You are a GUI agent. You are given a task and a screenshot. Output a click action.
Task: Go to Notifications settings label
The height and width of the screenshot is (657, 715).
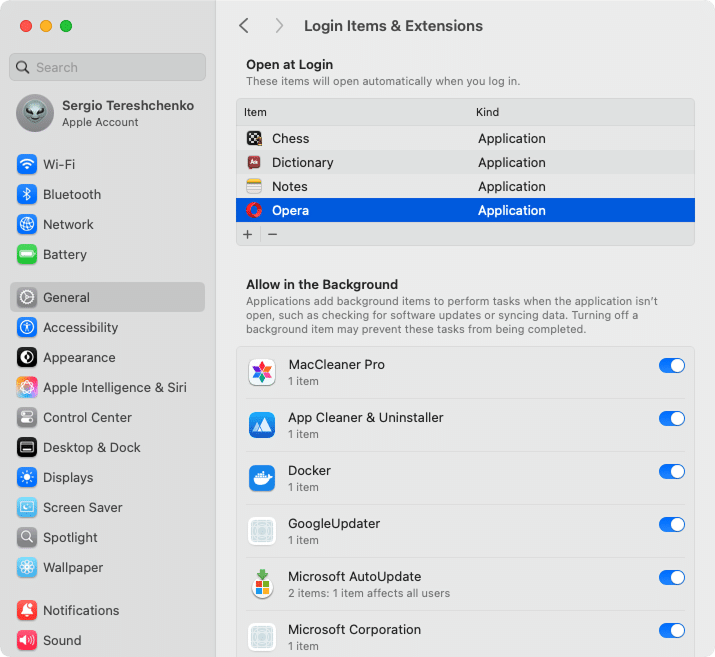click(81, 610)
